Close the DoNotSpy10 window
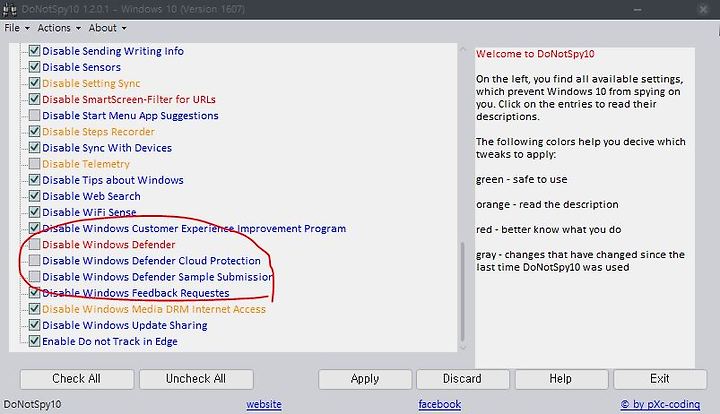The image size is (720, 414). click(x=703, y=9)
